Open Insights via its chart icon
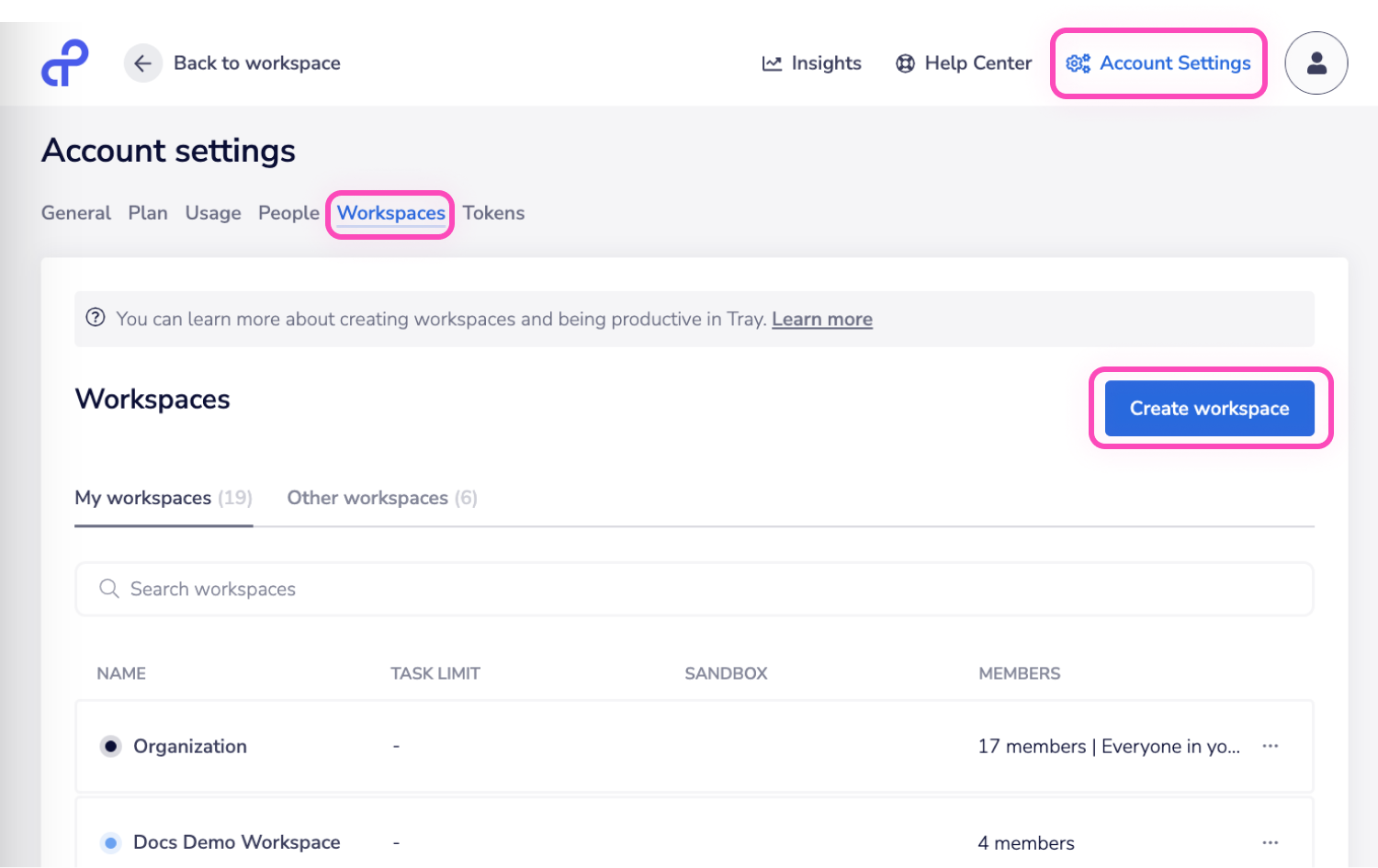 click(772, 62)
